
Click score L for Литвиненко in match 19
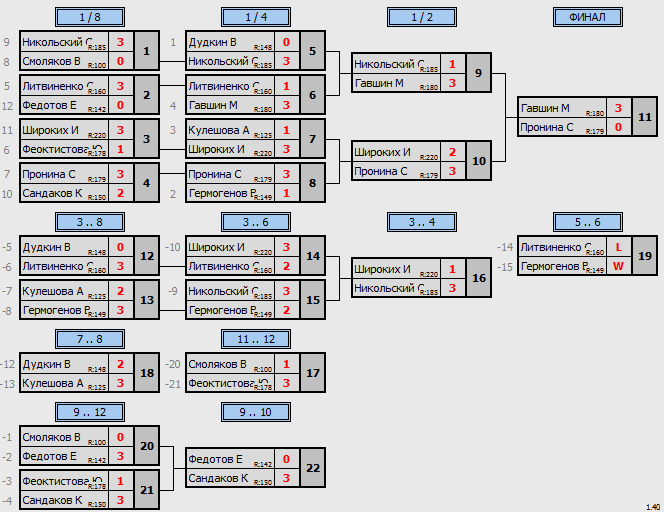tap(618, 247)
